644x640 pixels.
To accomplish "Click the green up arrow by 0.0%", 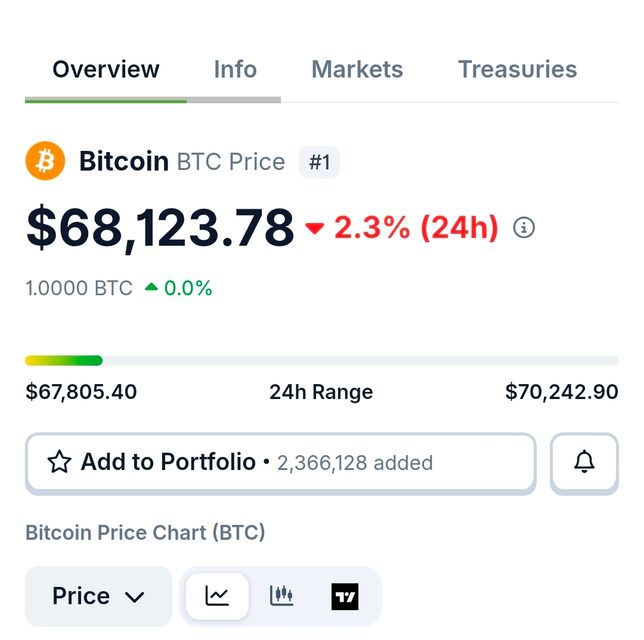I will 151,288.
